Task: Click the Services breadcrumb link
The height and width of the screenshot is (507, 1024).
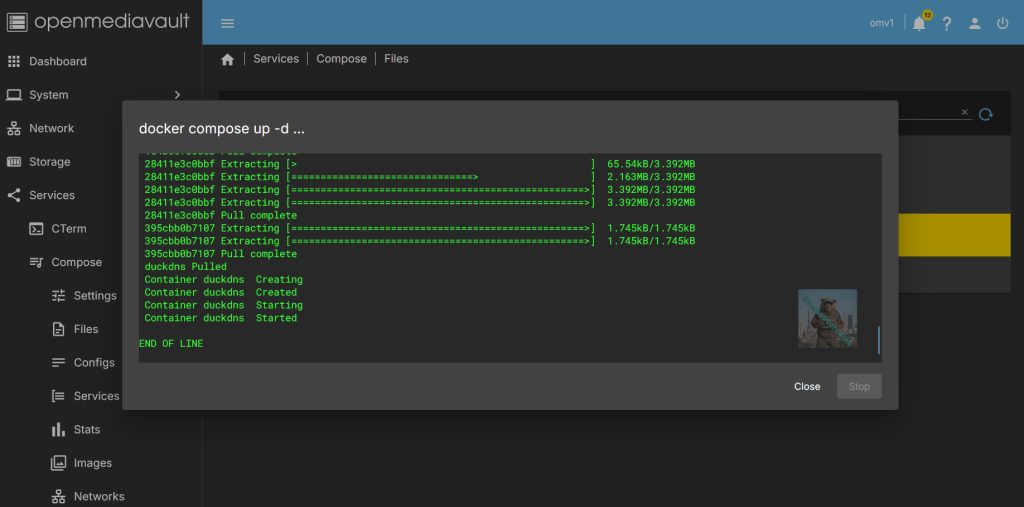Action: [276, 59]
